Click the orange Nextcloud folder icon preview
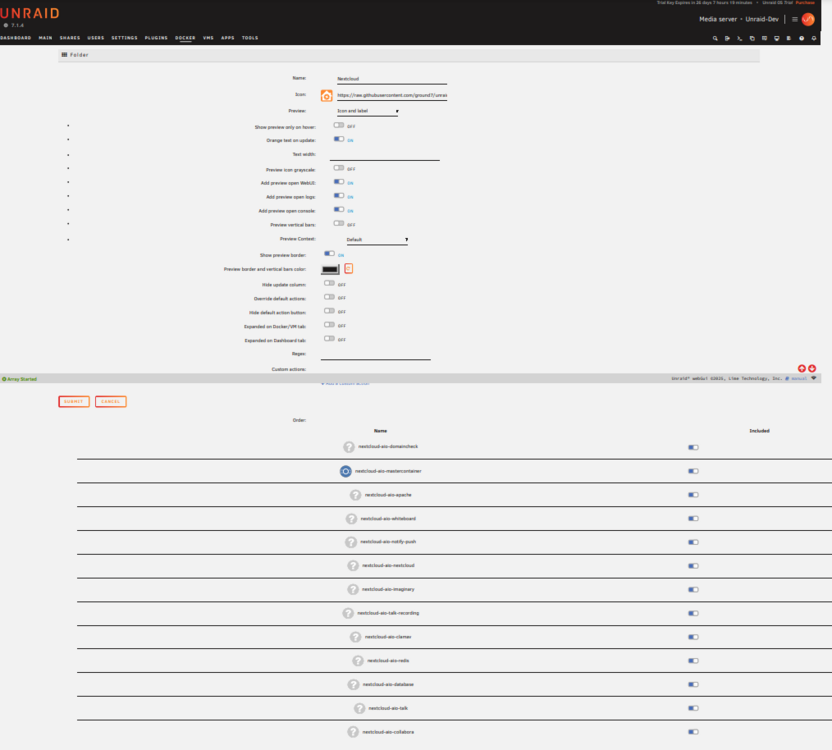Viewport: 832px width, 750px height. (x=326, y=96)
